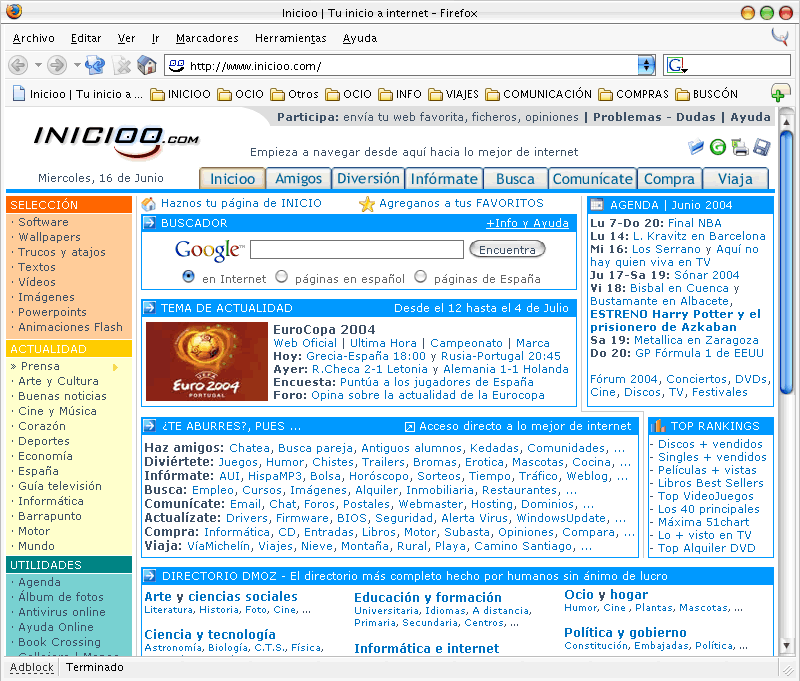Open the Marcadores menu
This screenshot has height=681, width=800.
tap(207, 38)
